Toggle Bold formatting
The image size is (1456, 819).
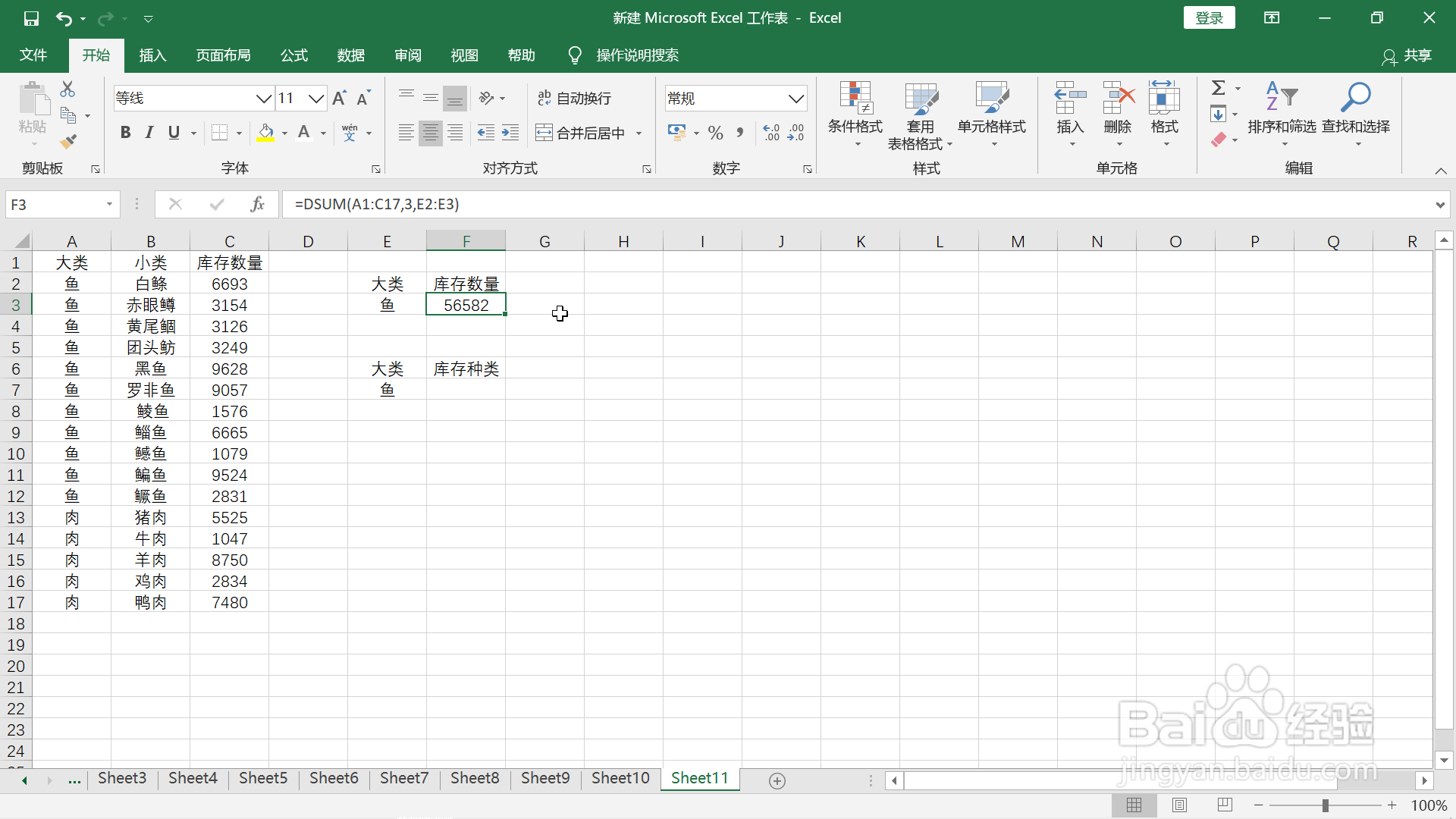point(125,133)
